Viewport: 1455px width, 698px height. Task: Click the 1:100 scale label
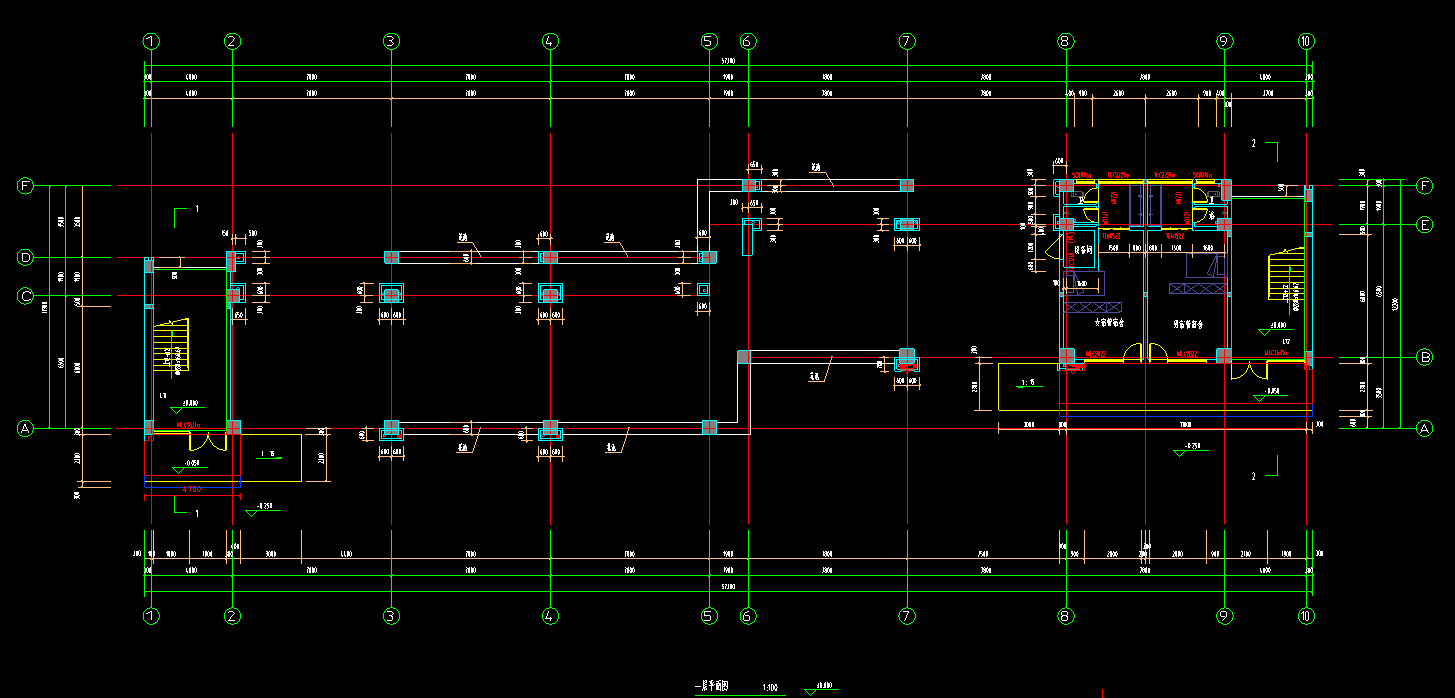pyautogui.click(x=770, y=688)
